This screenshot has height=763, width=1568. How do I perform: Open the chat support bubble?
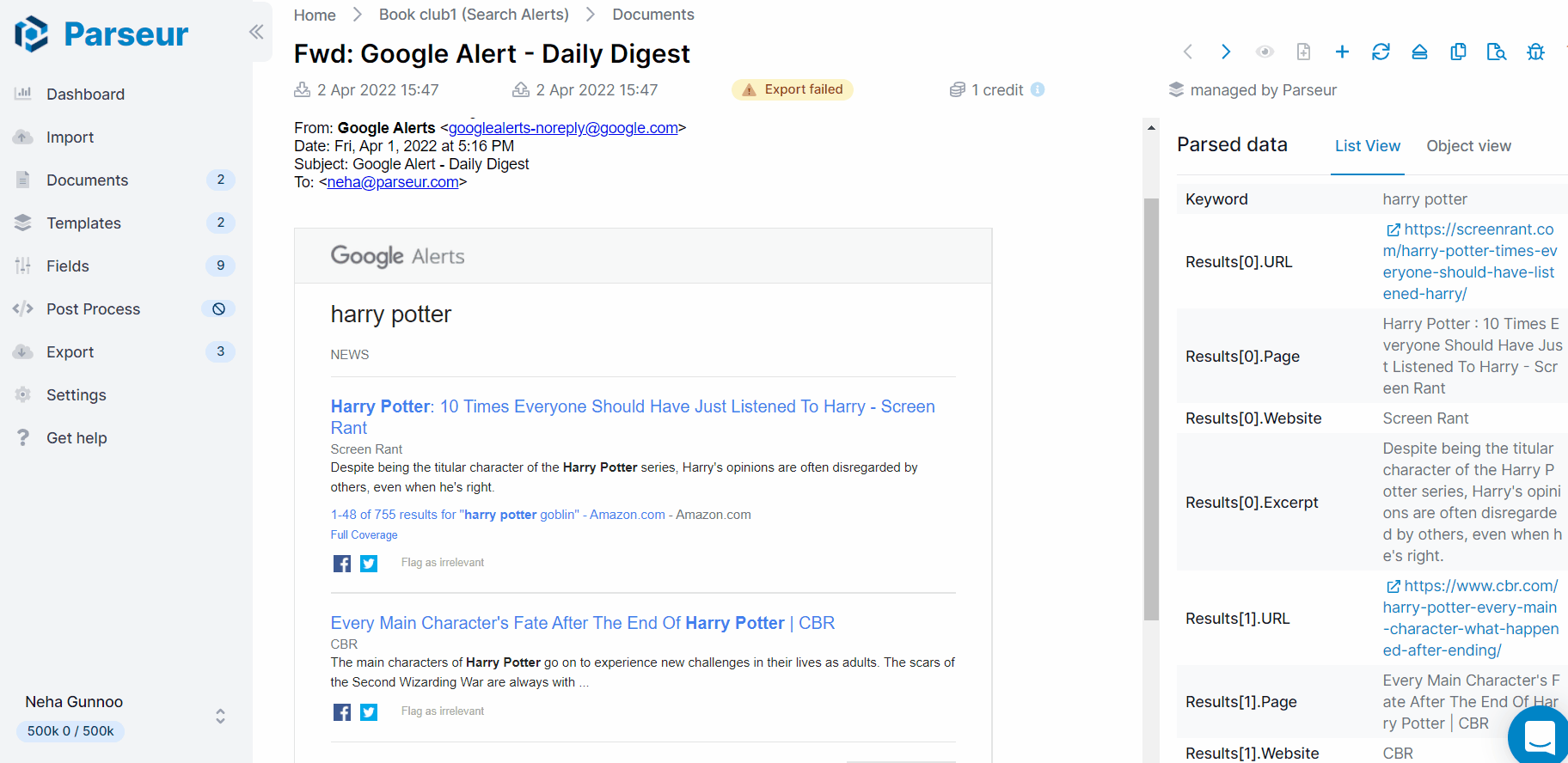[x=1539, y=736]
